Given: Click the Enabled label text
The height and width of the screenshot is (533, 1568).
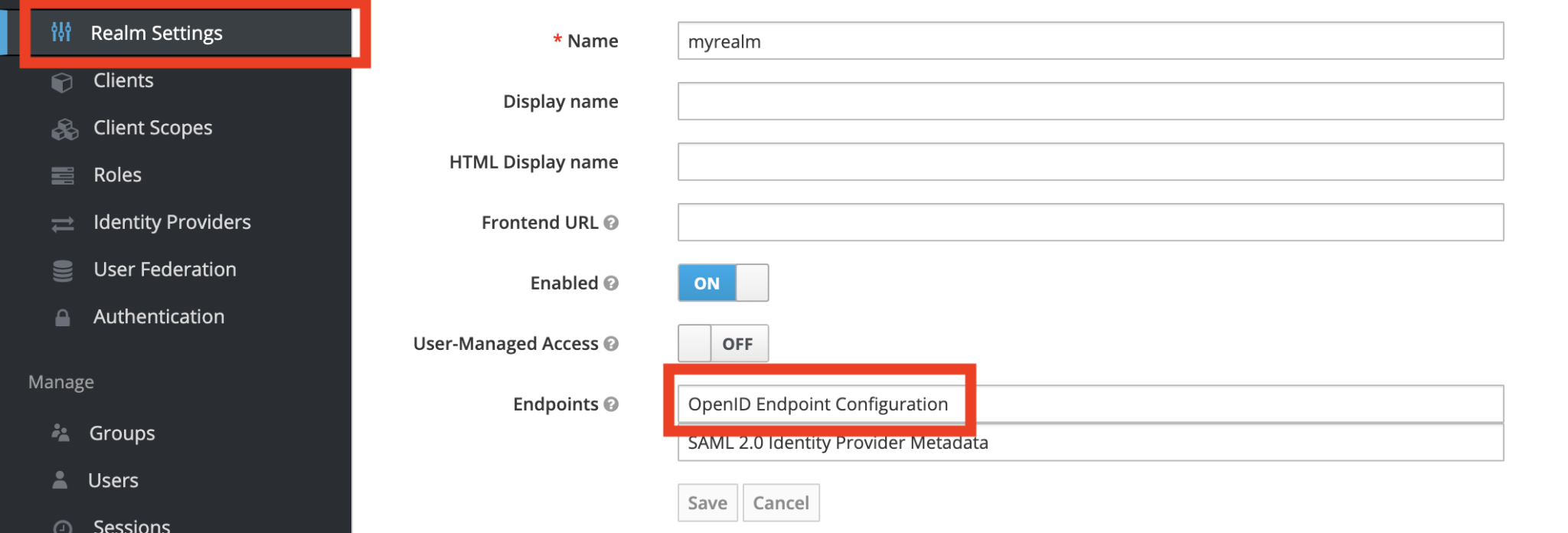Looking at the screenshot, I should 564,283.
